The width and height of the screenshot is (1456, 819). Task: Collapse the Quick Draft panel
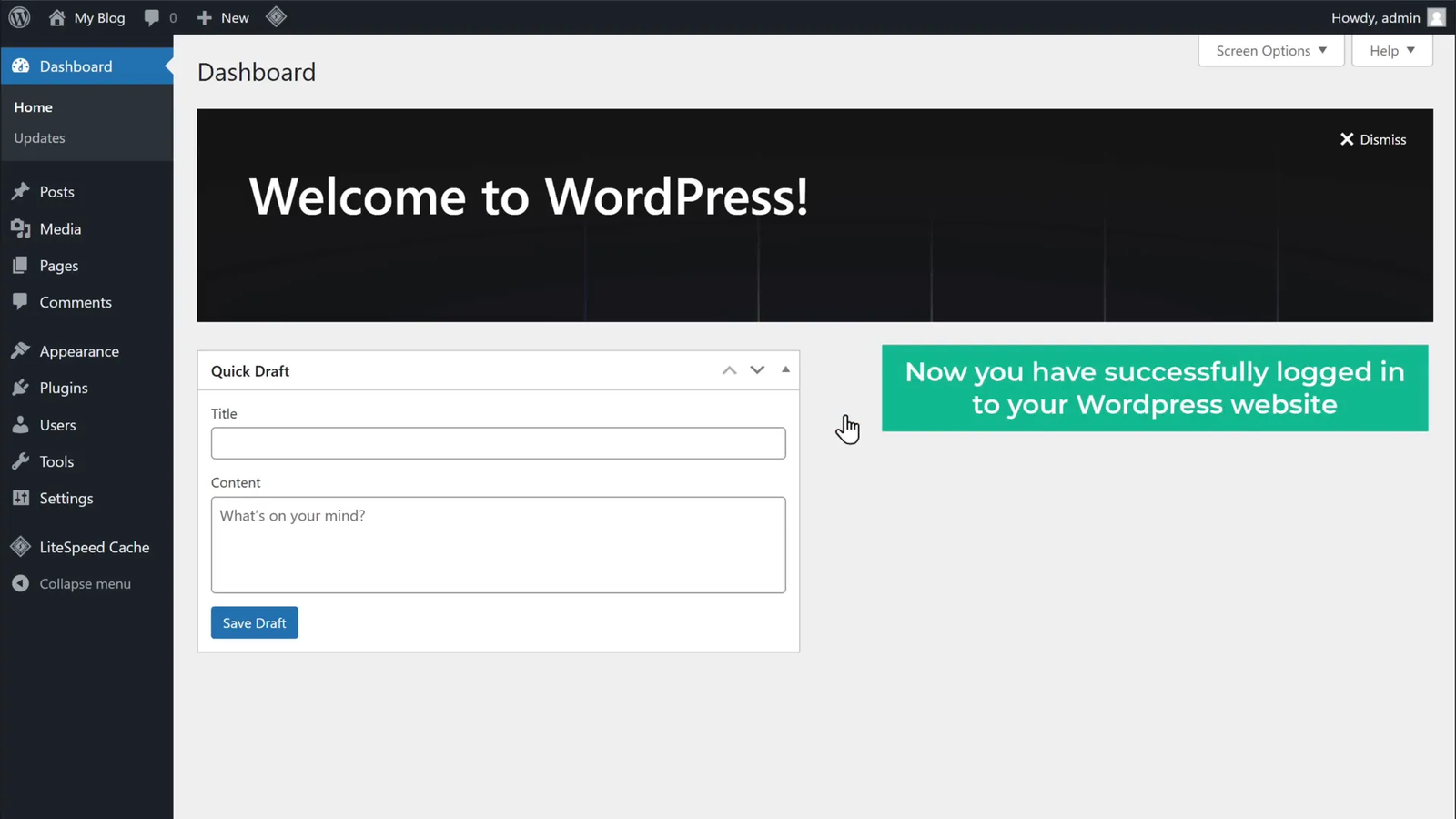[x=785, y=369]
